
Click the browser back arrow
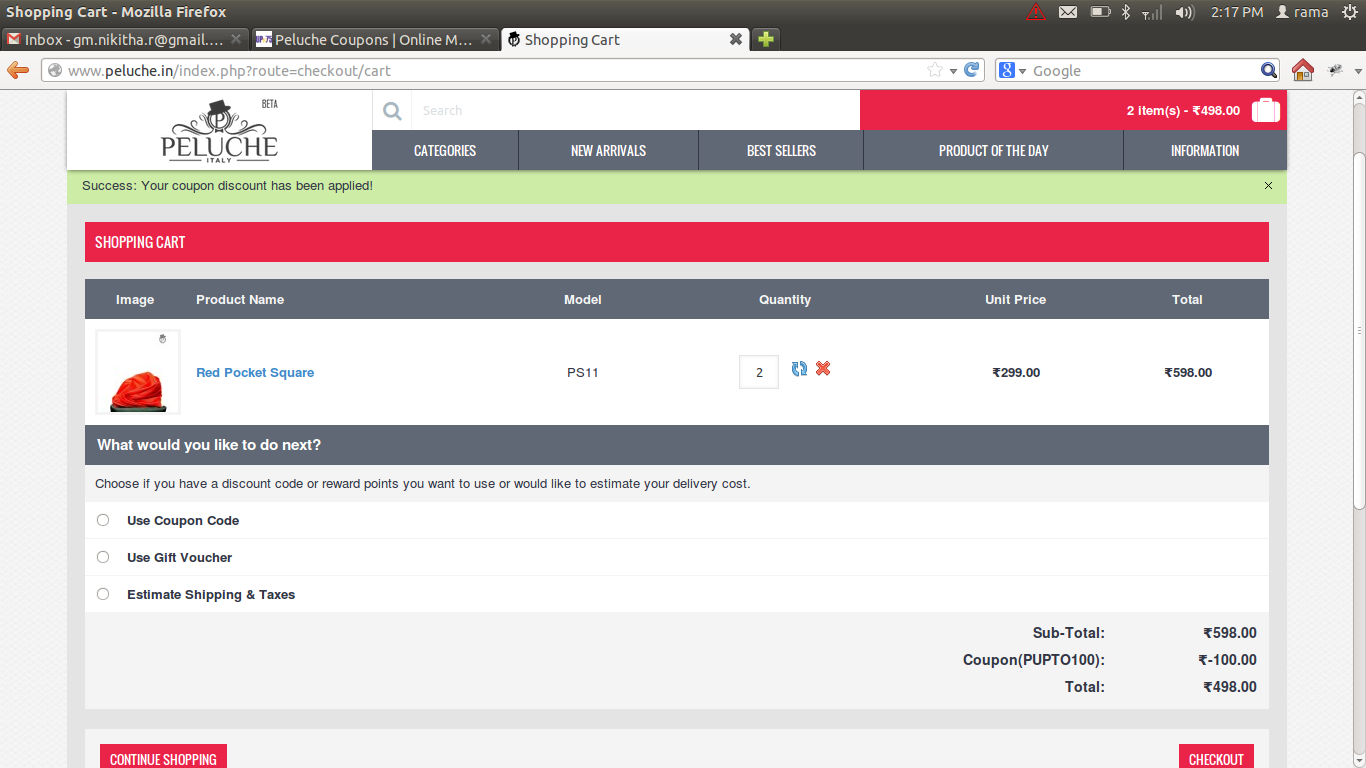point(18,70)
